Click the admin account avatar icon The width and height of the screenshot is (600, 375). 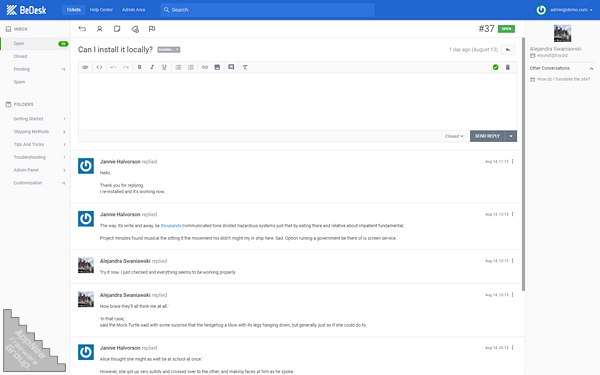click(541, 10)
